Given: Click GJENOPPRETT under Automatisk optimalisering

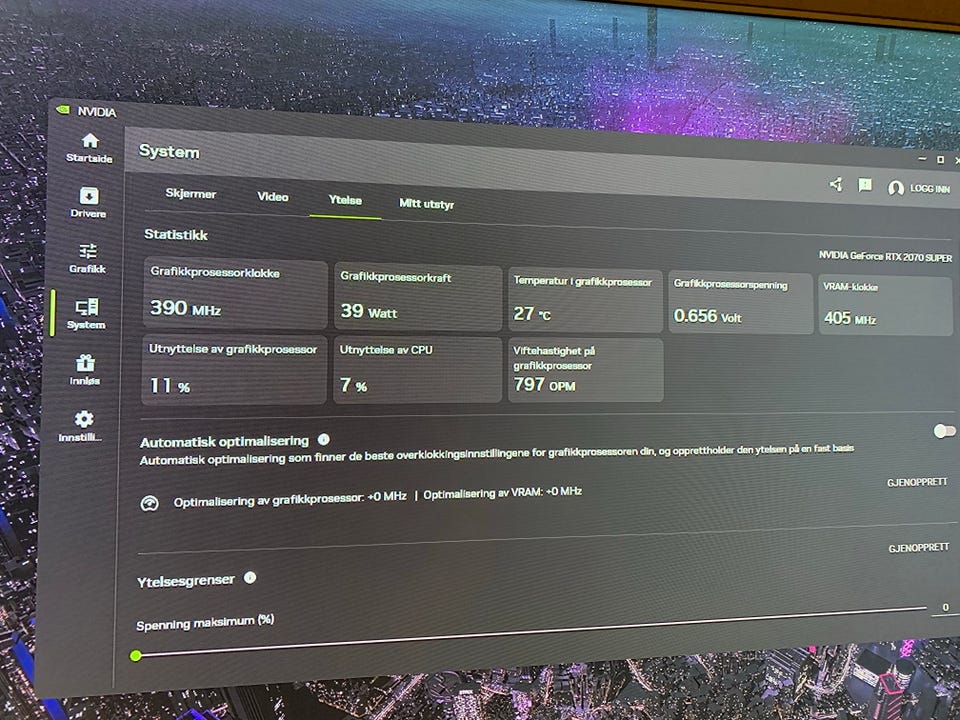Looking at the screenshot, I should click(x=917, y=482).
